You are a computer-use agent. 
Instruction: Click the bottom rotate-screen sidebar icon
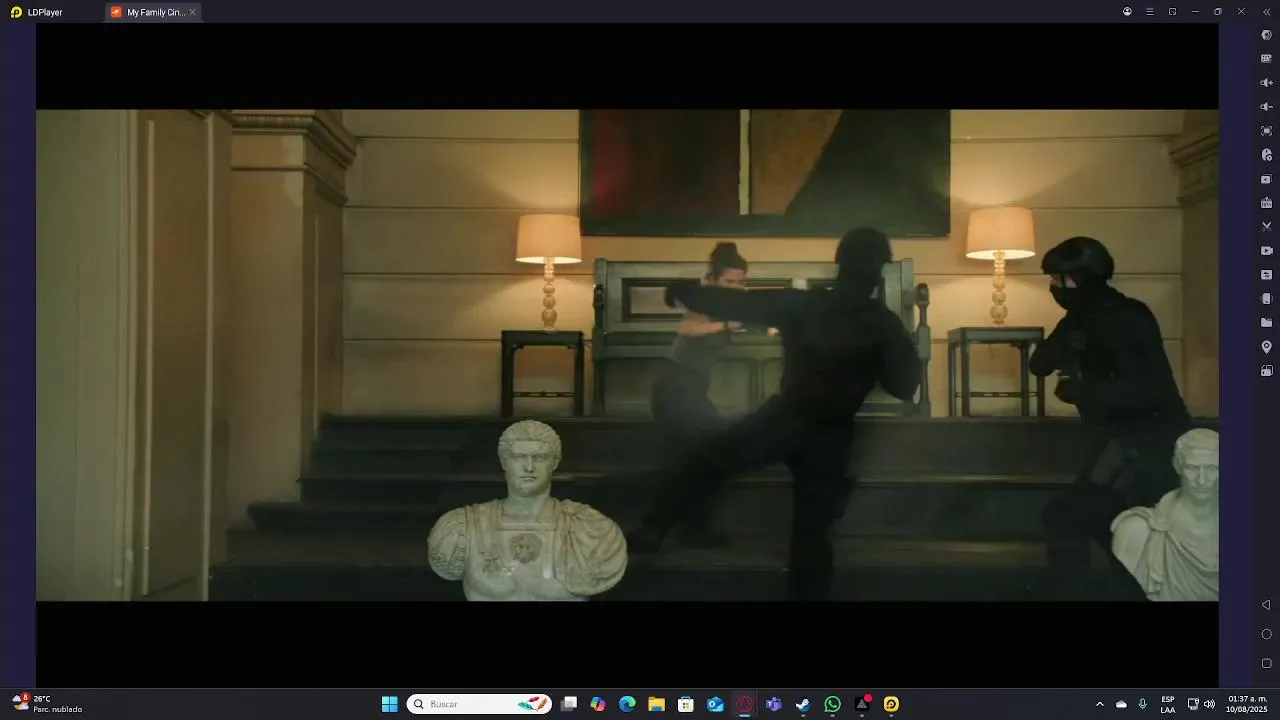(1266, 371)
